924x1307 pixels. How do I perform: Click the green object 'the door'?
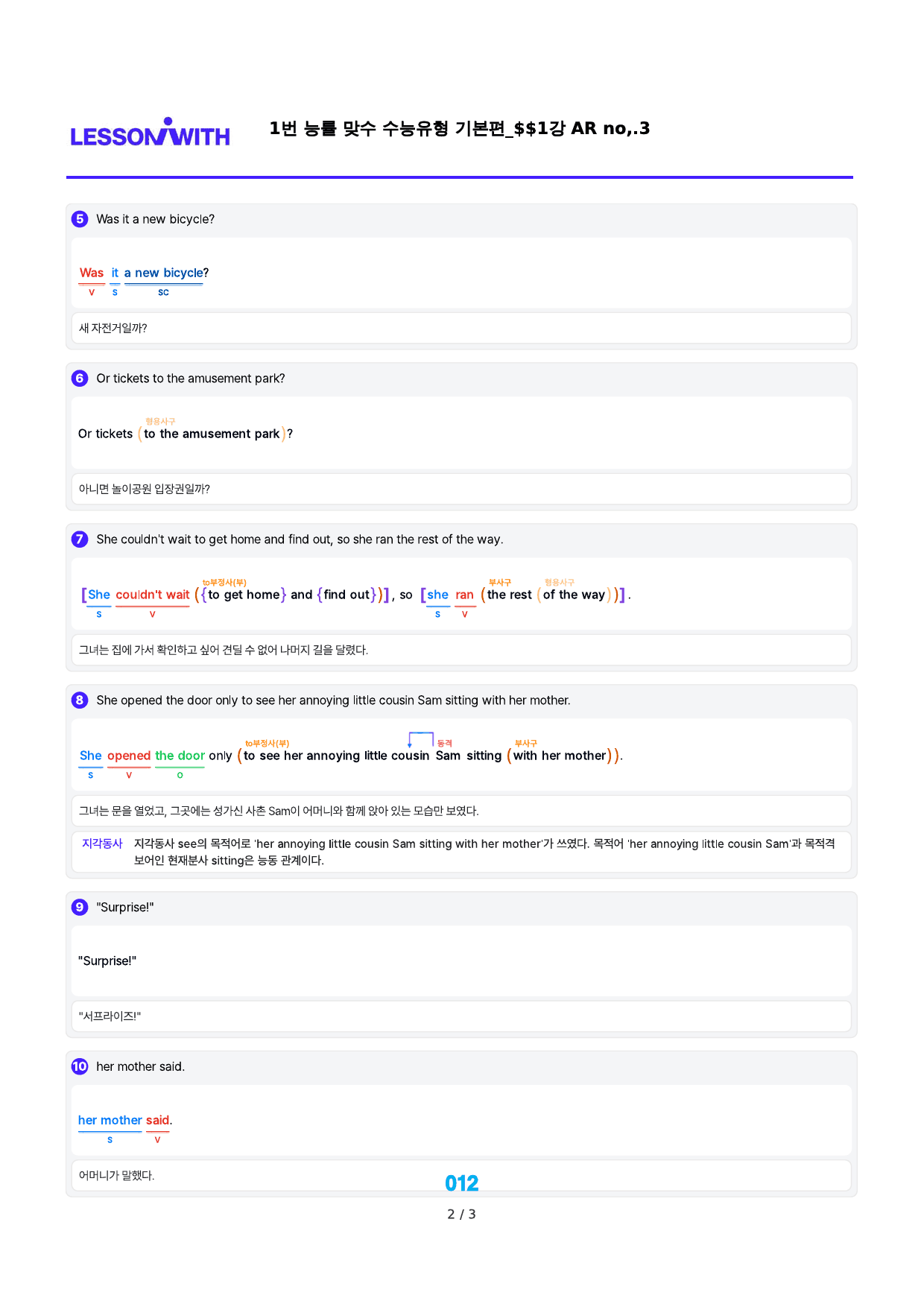point(180,756)
